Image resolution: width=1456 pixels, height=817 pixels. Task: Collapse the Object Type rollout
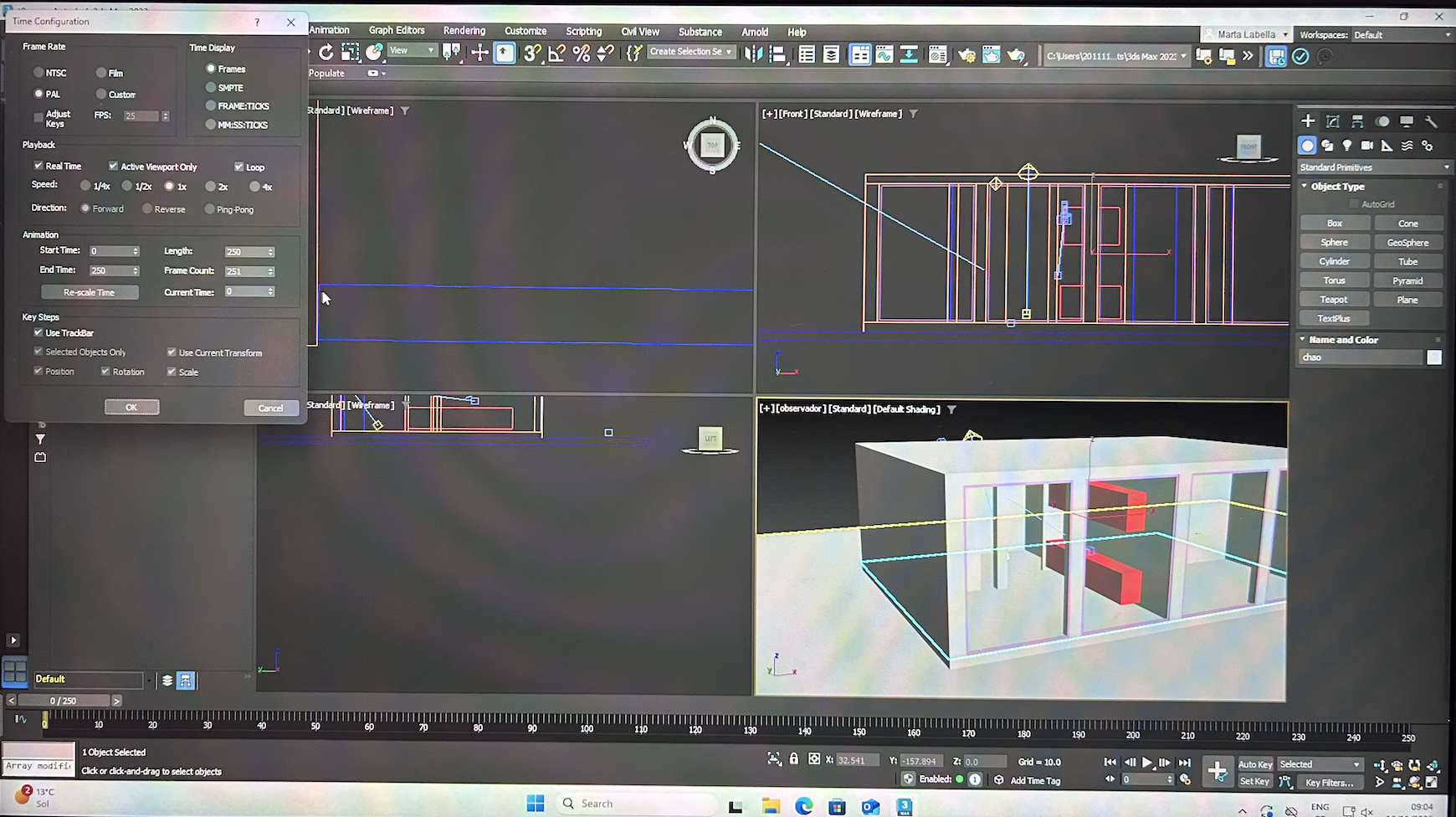pos(1337,187)
